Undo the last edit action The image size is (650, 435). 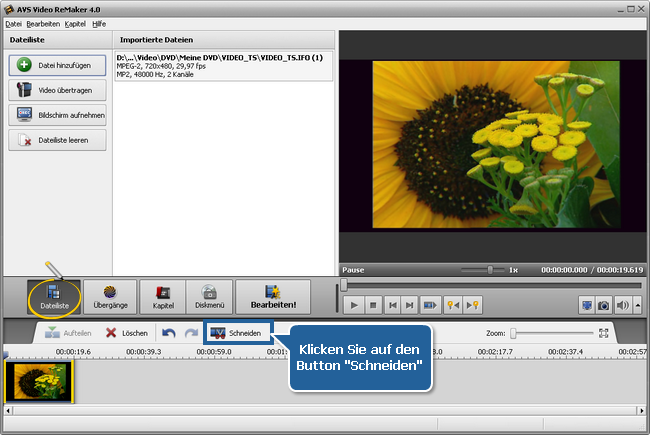(167, 333)
